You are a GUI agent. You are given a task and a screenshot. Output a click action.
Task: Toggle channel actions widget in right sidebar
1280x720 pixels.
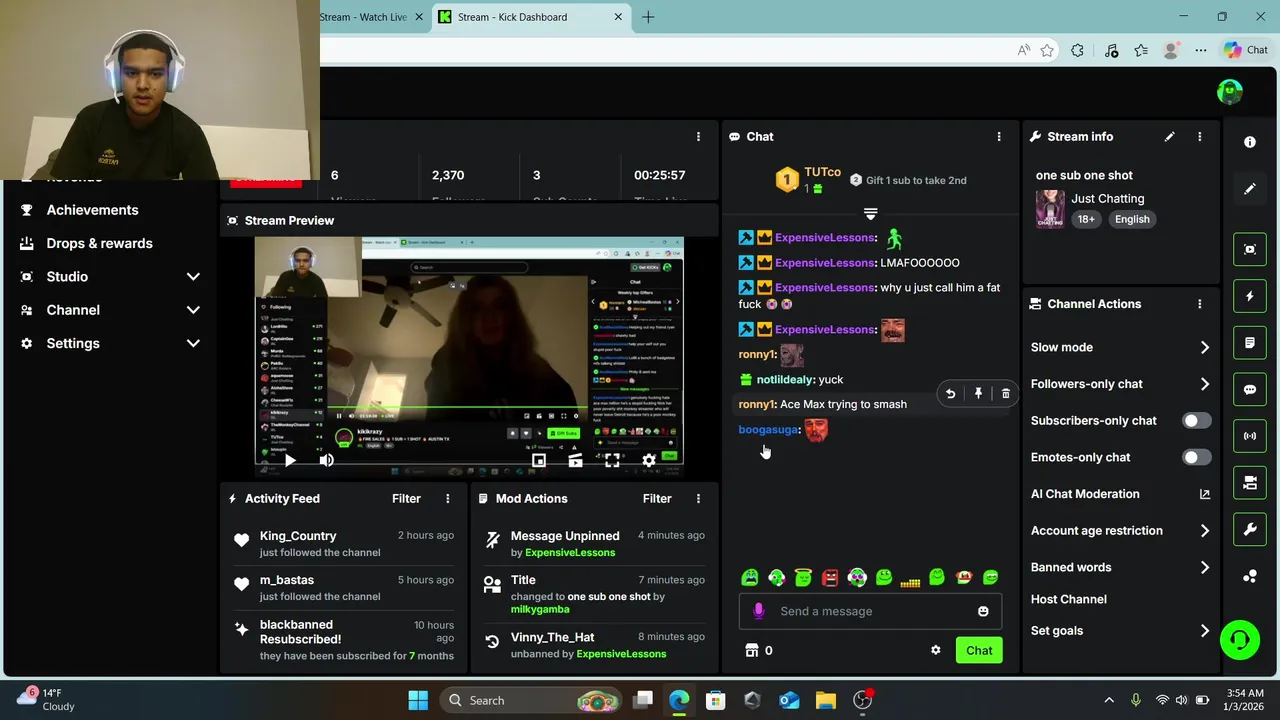pos(1250,483)
